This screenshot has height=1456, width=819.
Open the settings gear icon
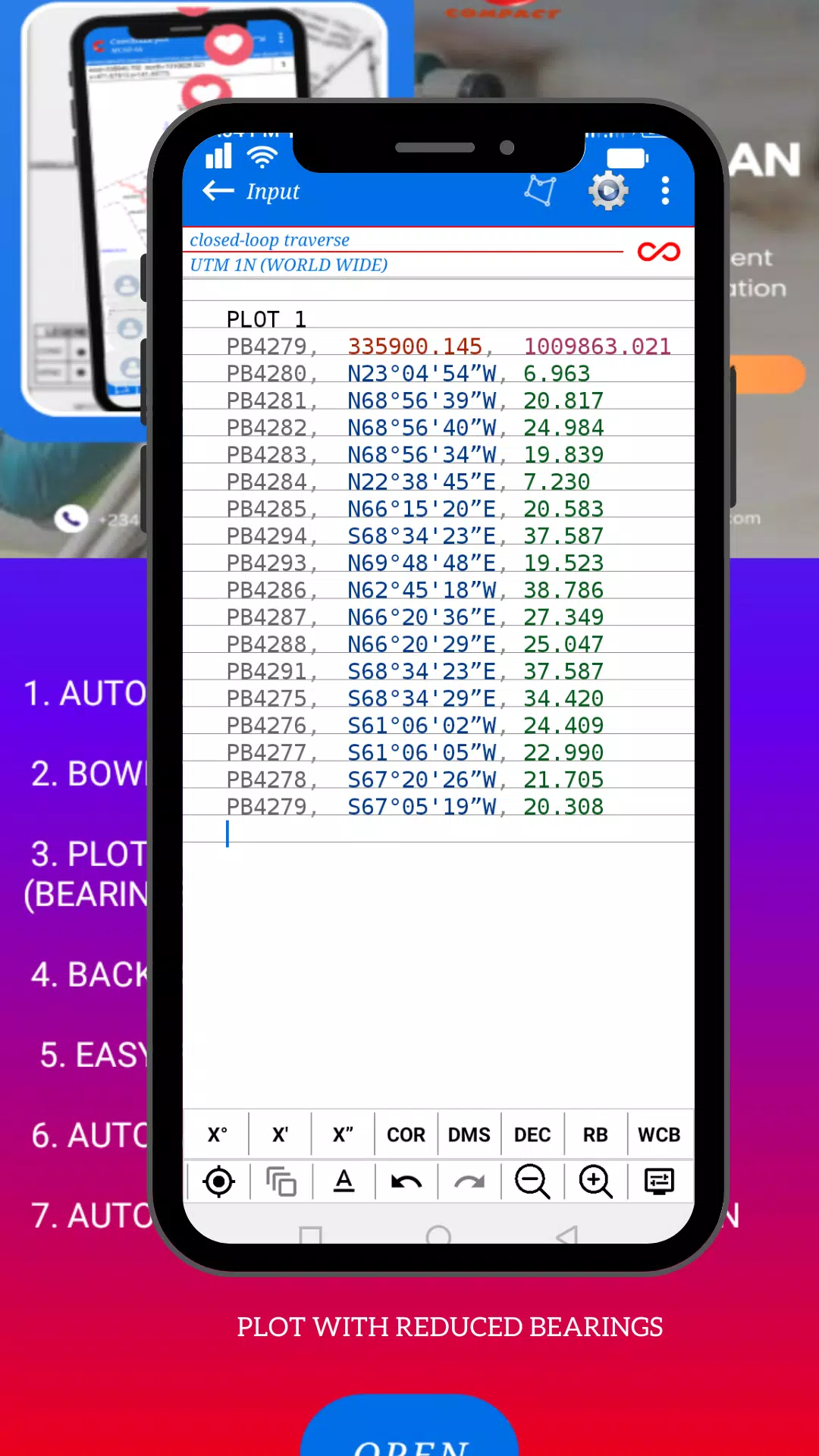point(608,190)
